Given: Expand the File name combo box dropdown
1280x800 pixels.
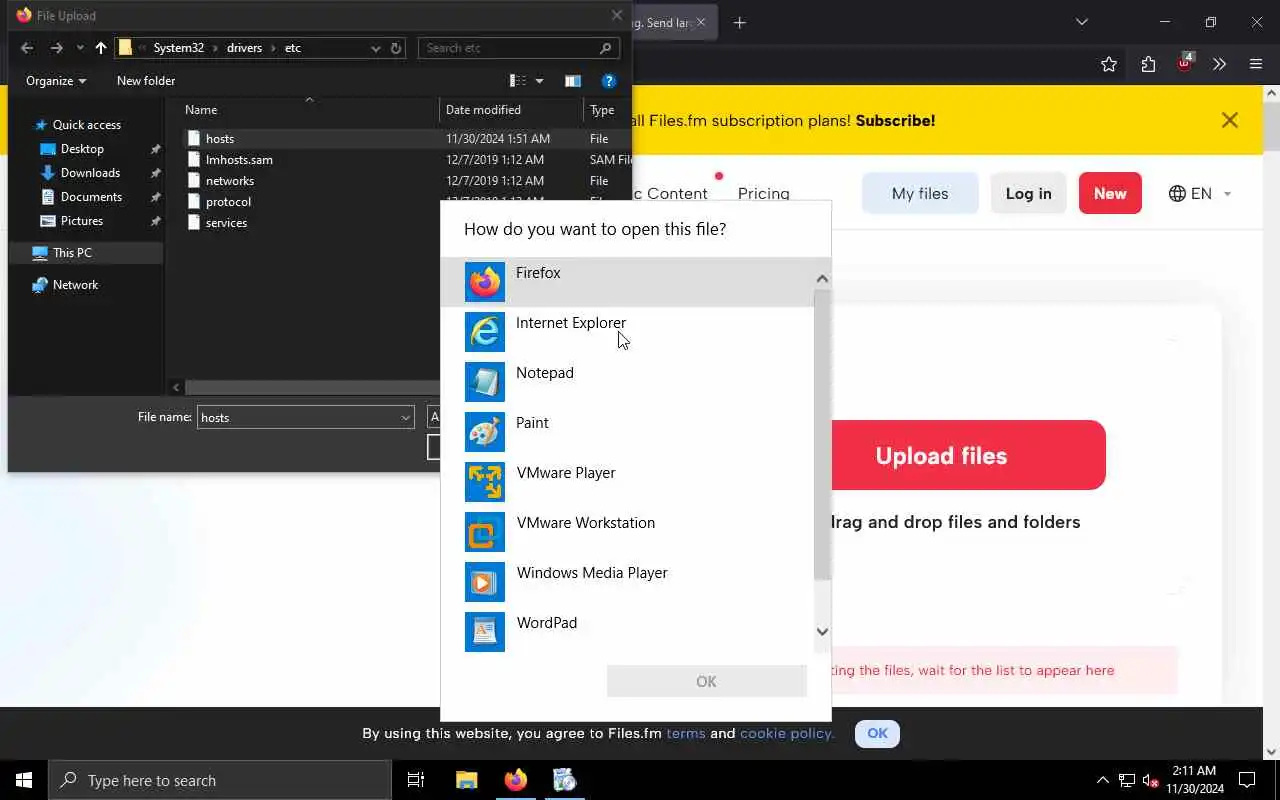Looking at the screenshot, I should [x=406, y=418].
